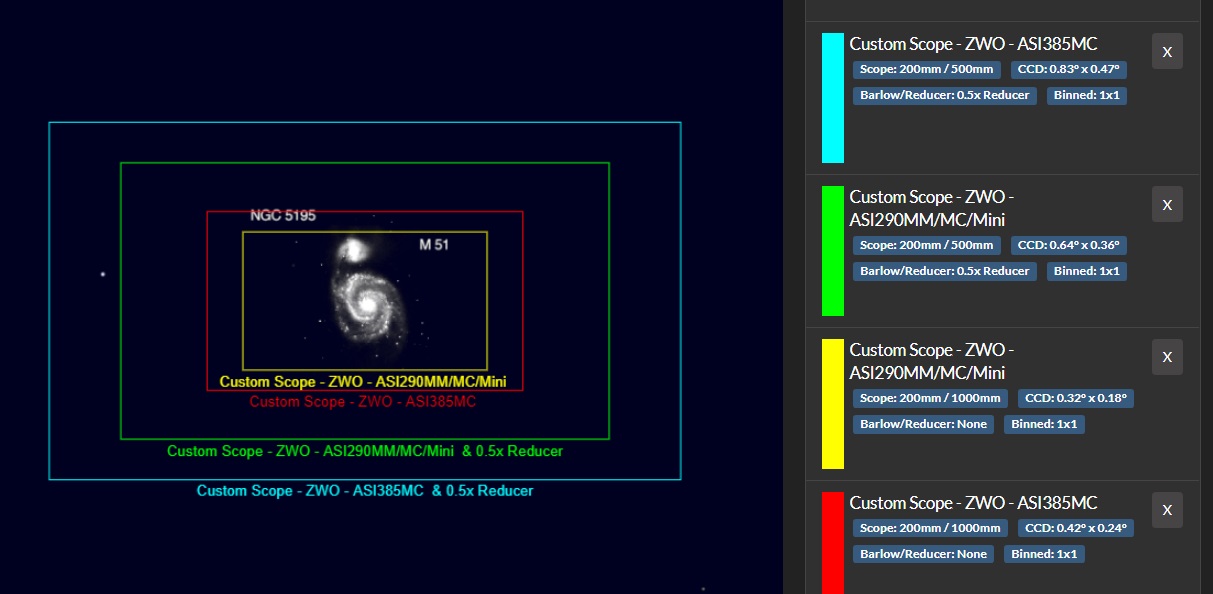This screenshot has height=594, width=1213.
Task: Click the yellow entry's 'Scope: 200mm / 1000mm' badge
Action: click(x=931, y=398)
